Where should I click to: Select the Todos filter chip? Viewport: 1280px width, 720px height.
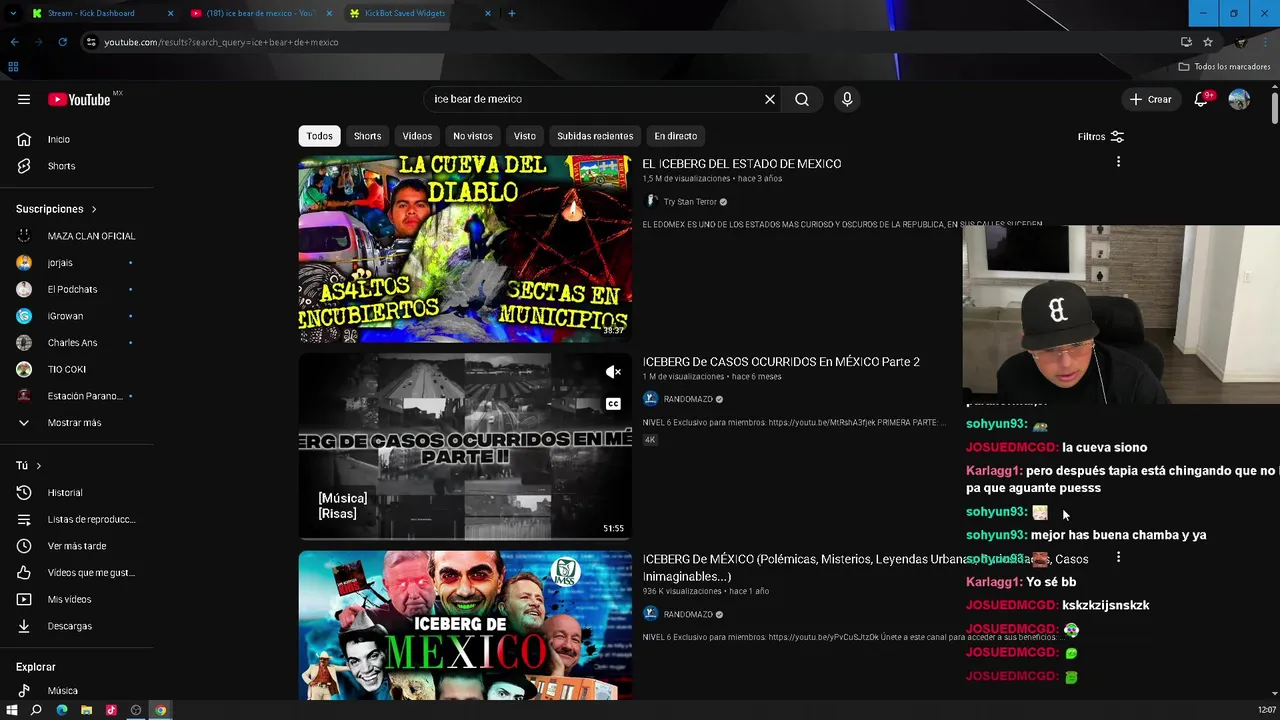coord(320,136)
